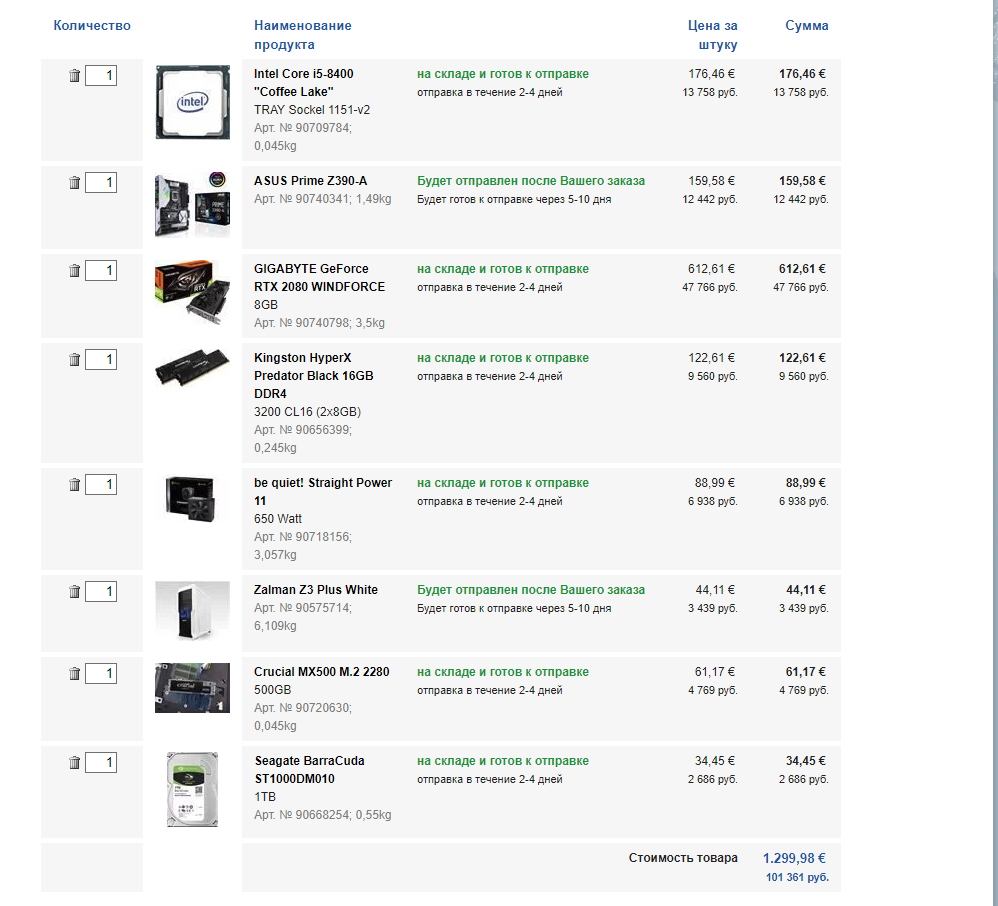Select Seagate shipping time 2-4 days text
998x906 pixels.
(489, 779)
